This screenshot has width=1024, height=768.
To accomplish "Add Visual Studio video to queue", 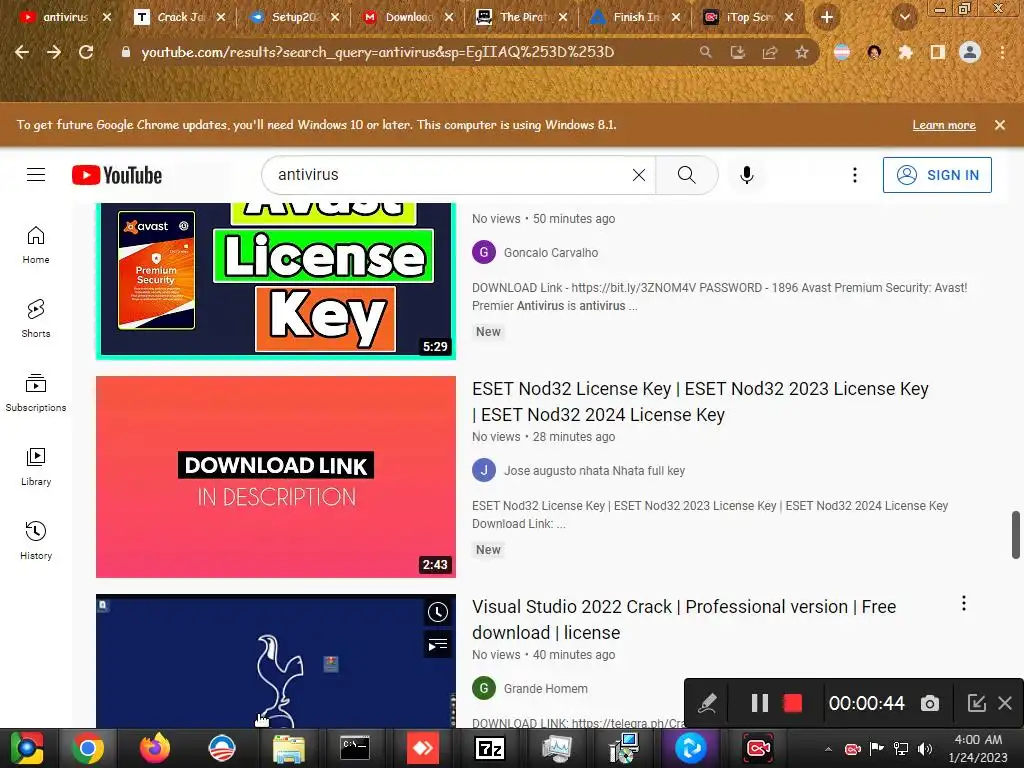I will point(438,645).
